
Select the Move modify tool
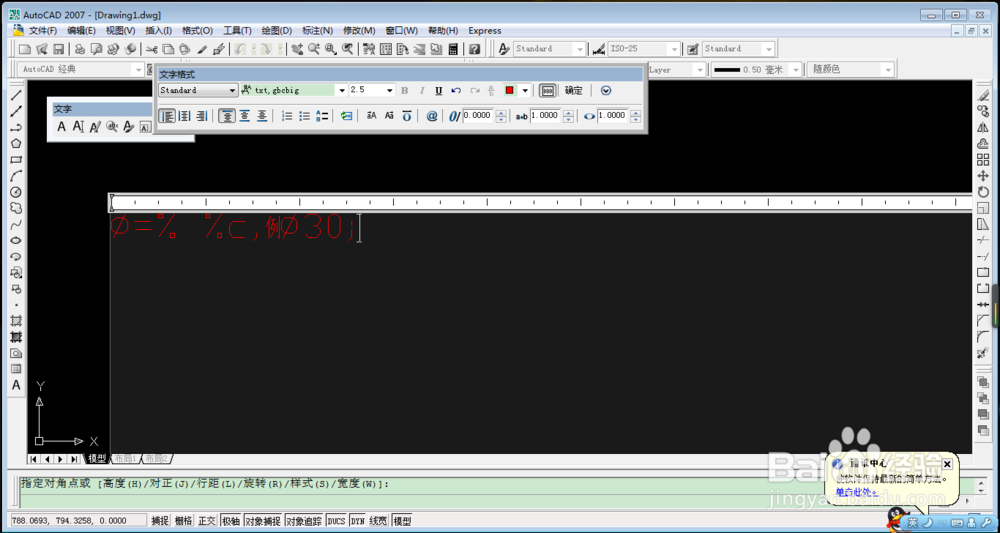pyautogui.click(x=983, y=175)
